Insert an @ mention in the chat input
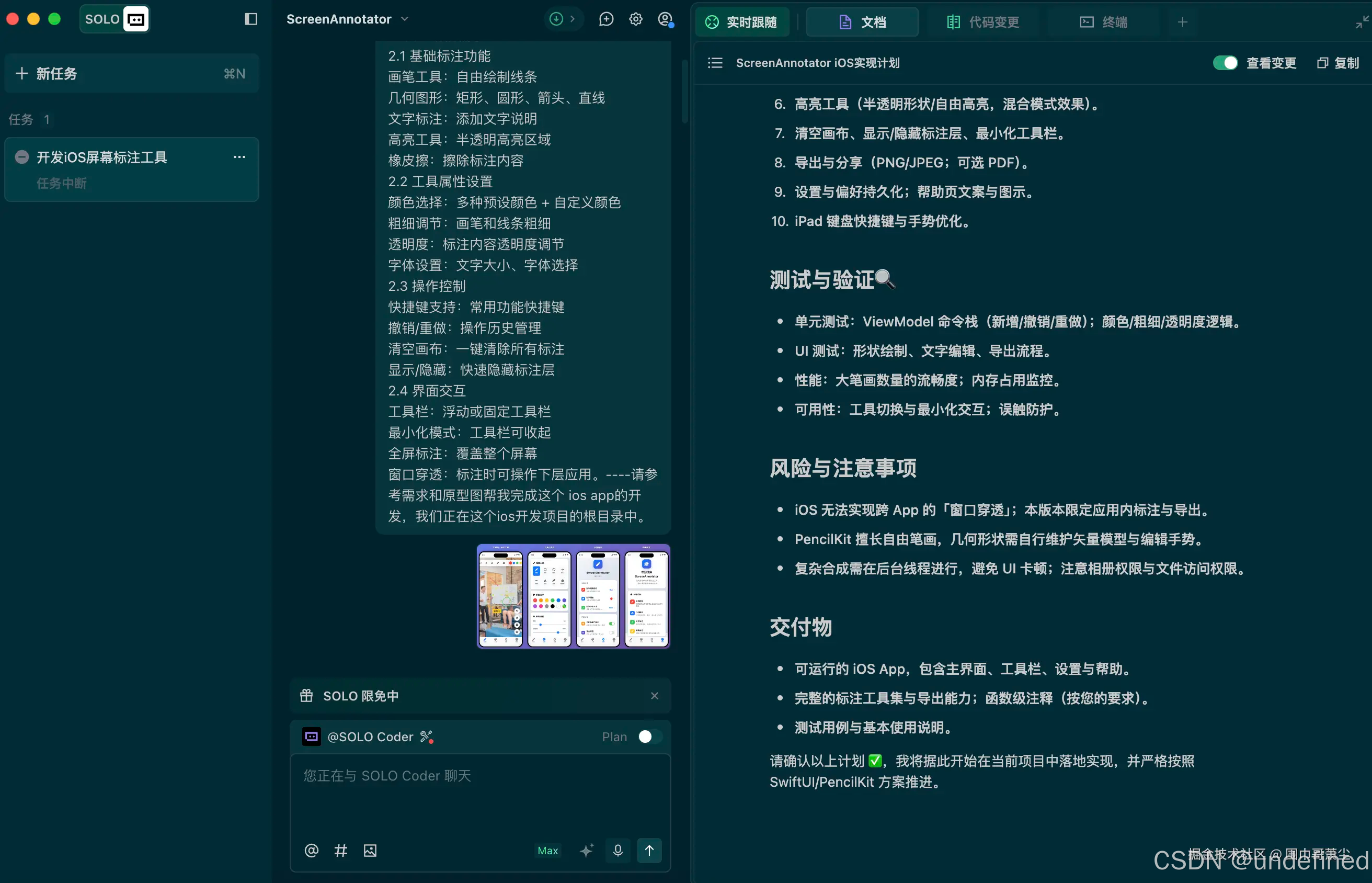Screen dimensions: 1372x883 point(311,851)
